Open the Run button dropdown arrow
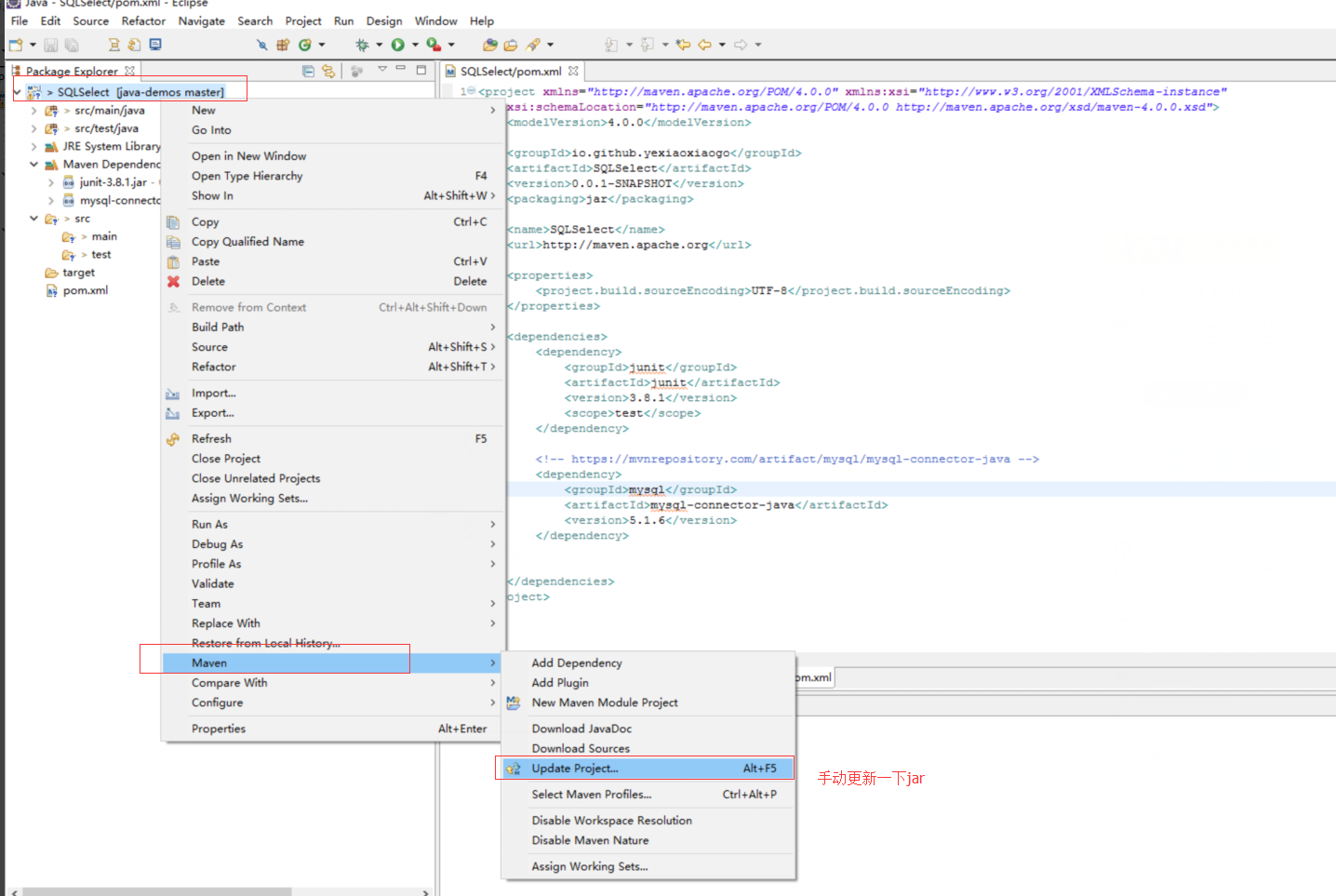Image resolution: width=1336 pixels, height=896 pixels. 415,45
